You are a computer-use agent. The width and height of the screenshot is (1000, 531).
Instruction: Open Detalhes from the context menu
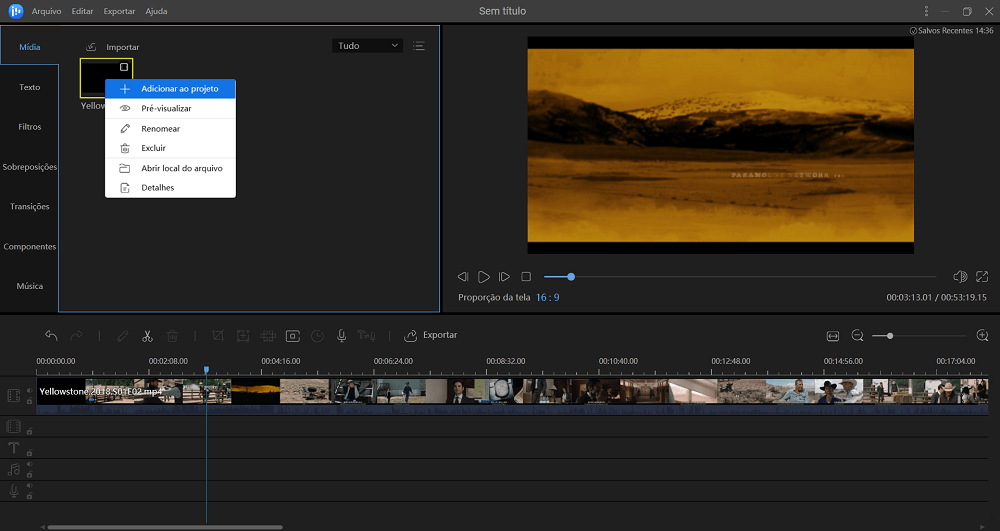pyautogui.click(x=170, y=187)
